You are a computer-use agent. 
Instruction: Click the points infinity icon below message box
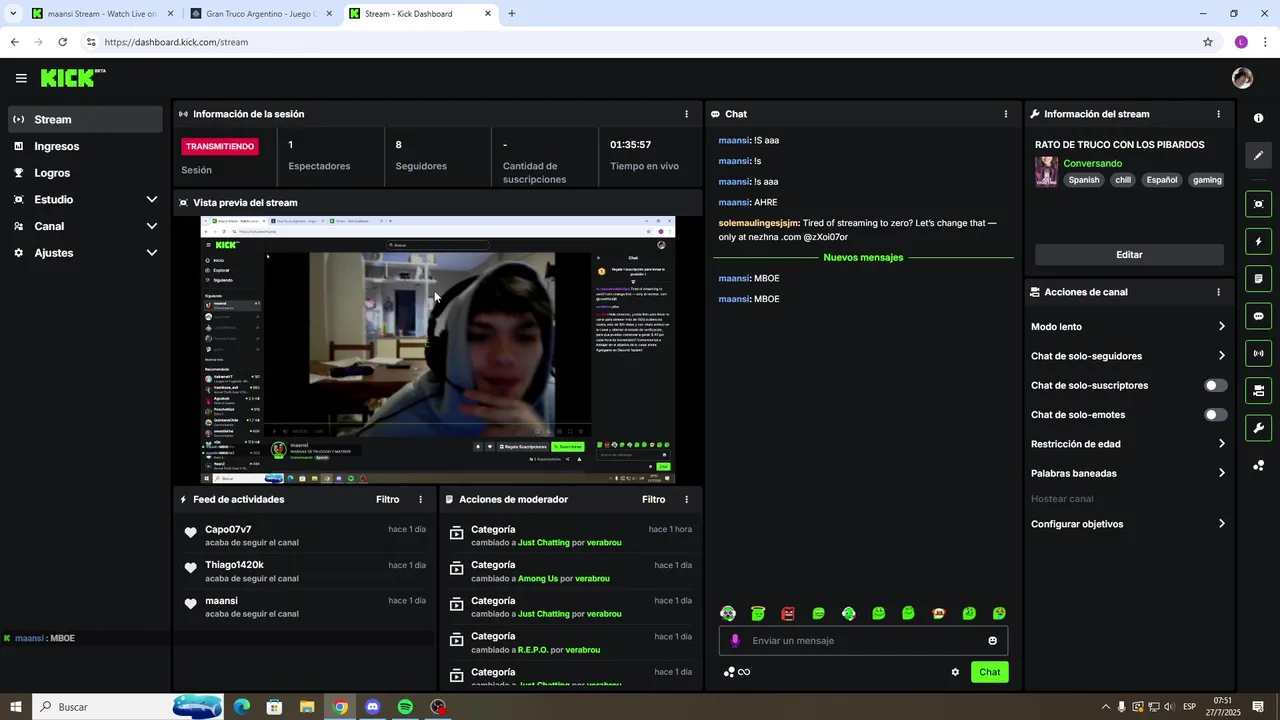click(x=737, y=672)
